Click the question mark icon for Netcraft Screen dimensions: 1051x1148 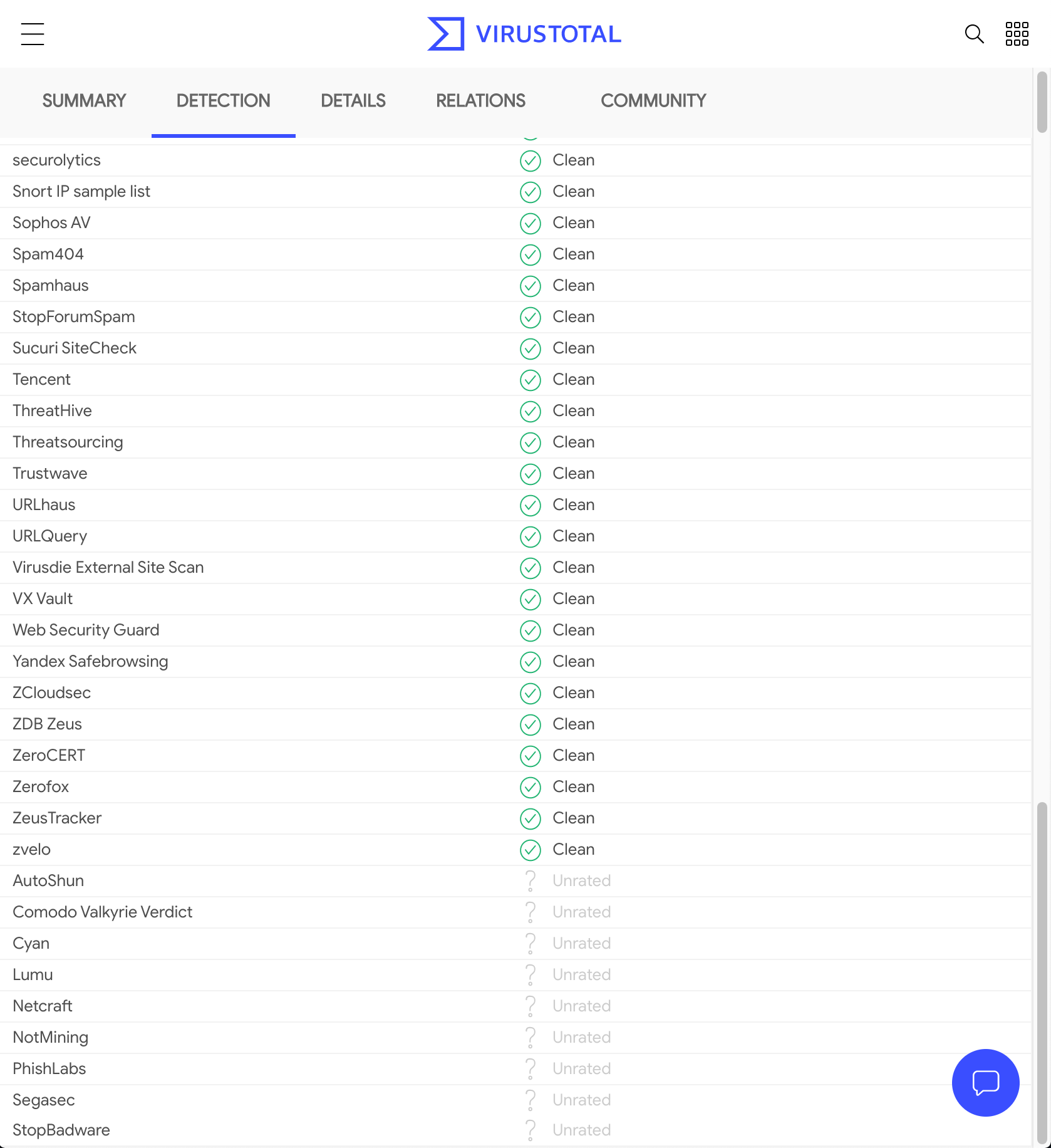[x=531, y=1006]
